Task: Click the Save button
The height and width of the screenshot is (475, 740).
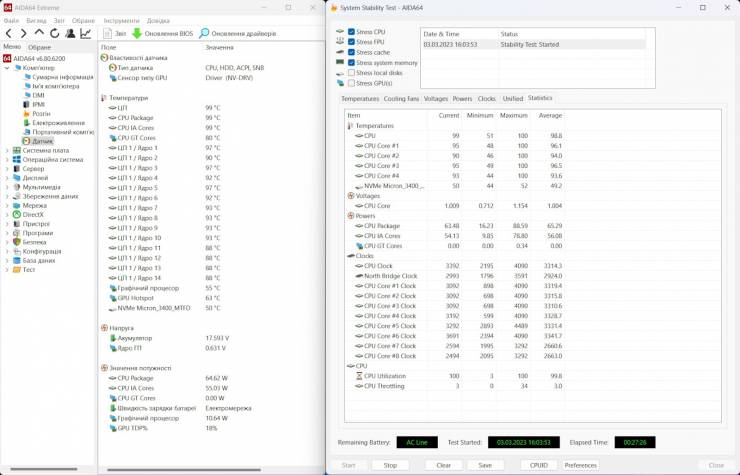Action: 485,465
